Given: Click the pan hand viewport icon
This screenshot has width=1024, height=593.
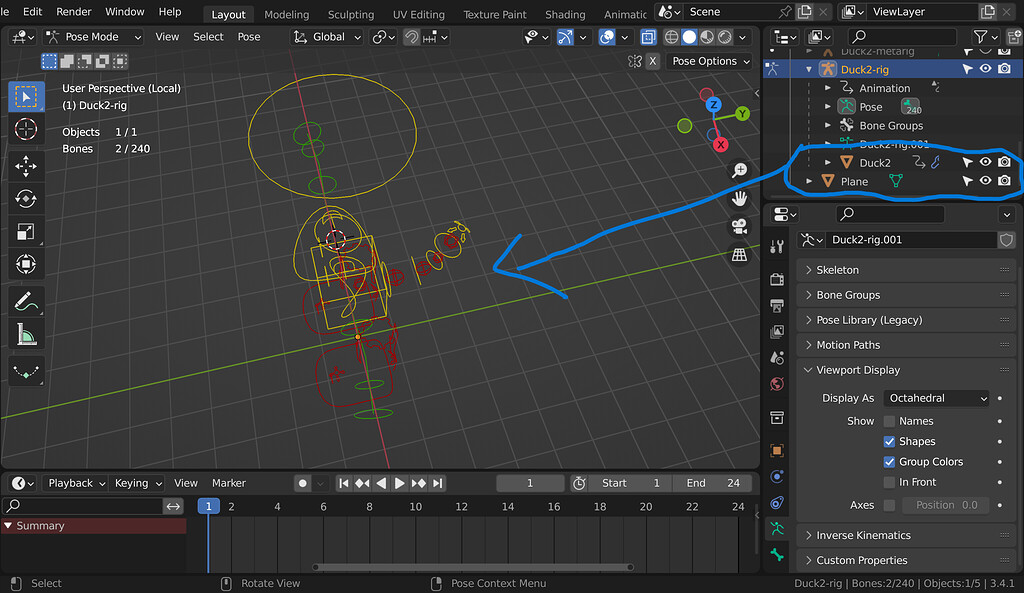Looking at the screenshot, I should point(740,199).
